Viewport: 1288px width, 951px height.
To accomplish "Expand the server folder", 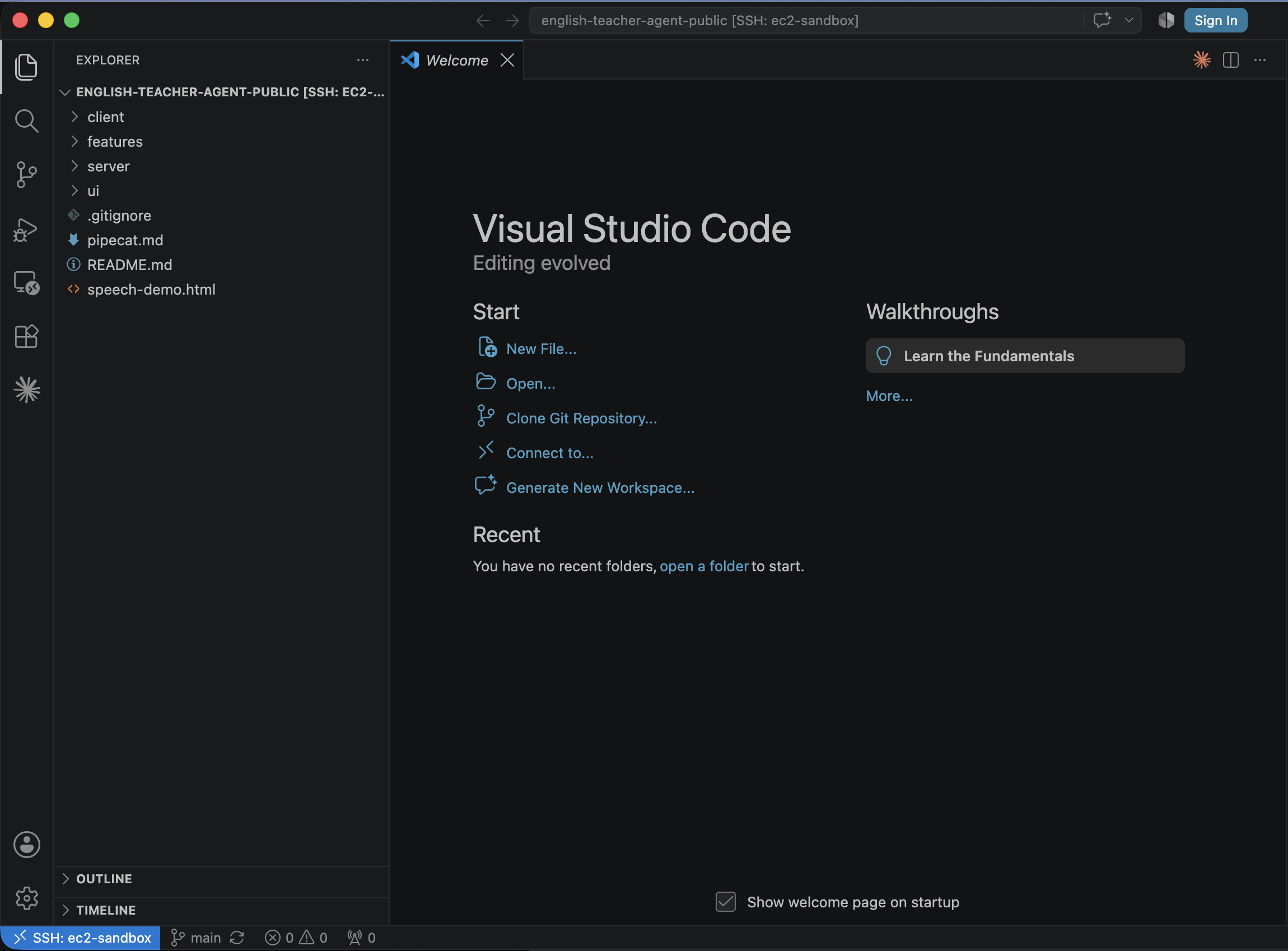I will click(222, 166).
